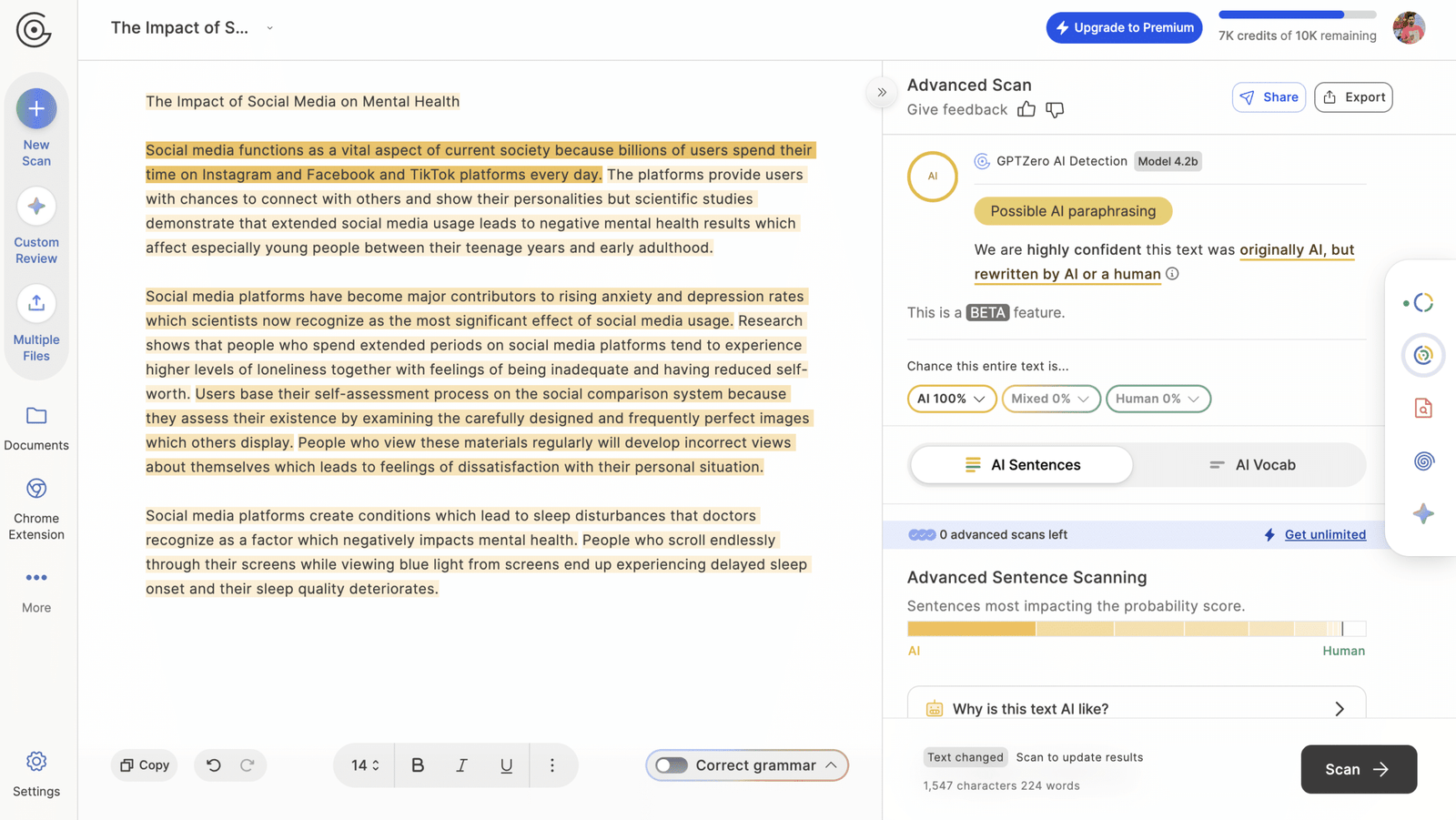Apply italic formatting from the toolbar
The height and width of the screenshot is (820, 1456).
[461, 765]
